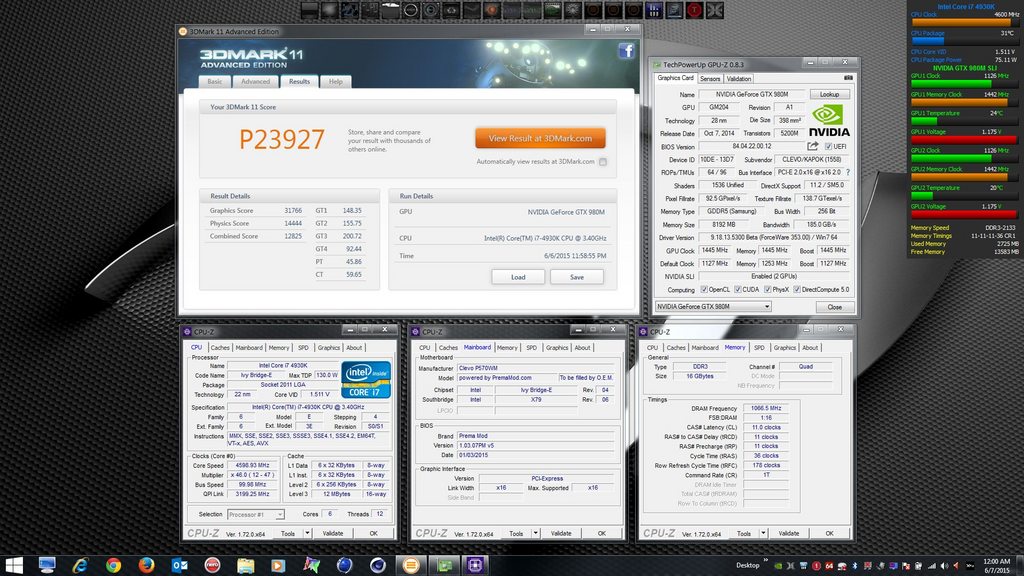
Task: Click the Close button in GPU-Z
Action: click(x=835, y=306)
